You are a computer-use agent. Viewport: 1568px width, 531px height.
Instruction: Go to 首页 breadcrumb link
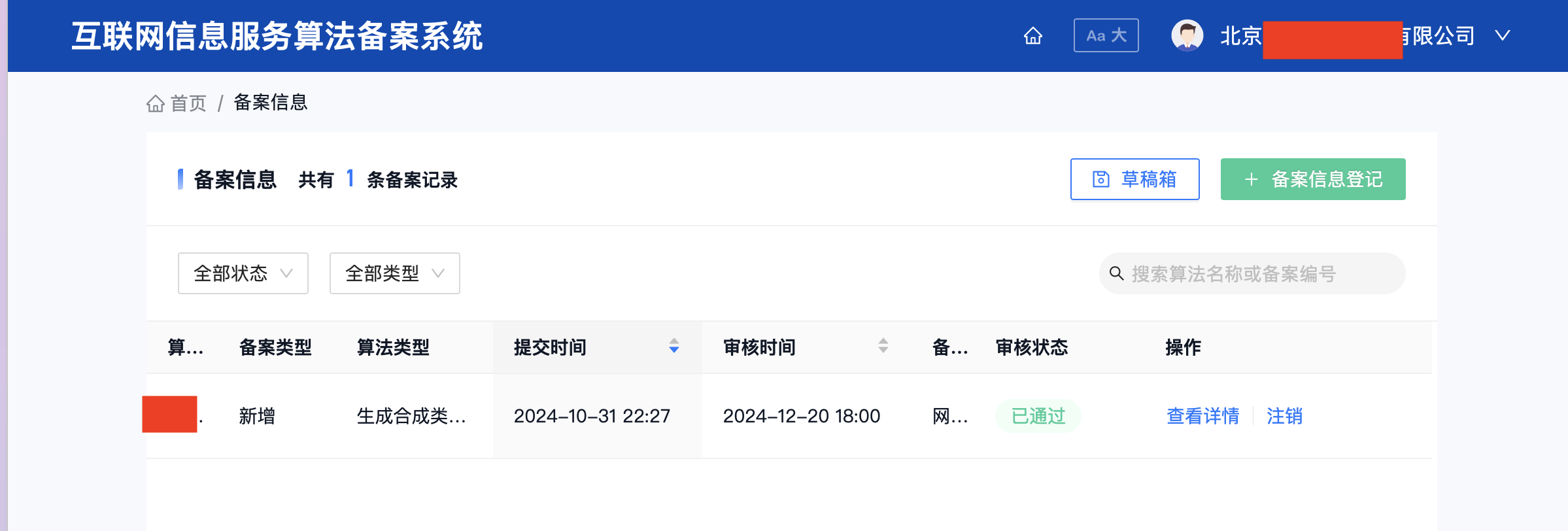click(188, 103)
